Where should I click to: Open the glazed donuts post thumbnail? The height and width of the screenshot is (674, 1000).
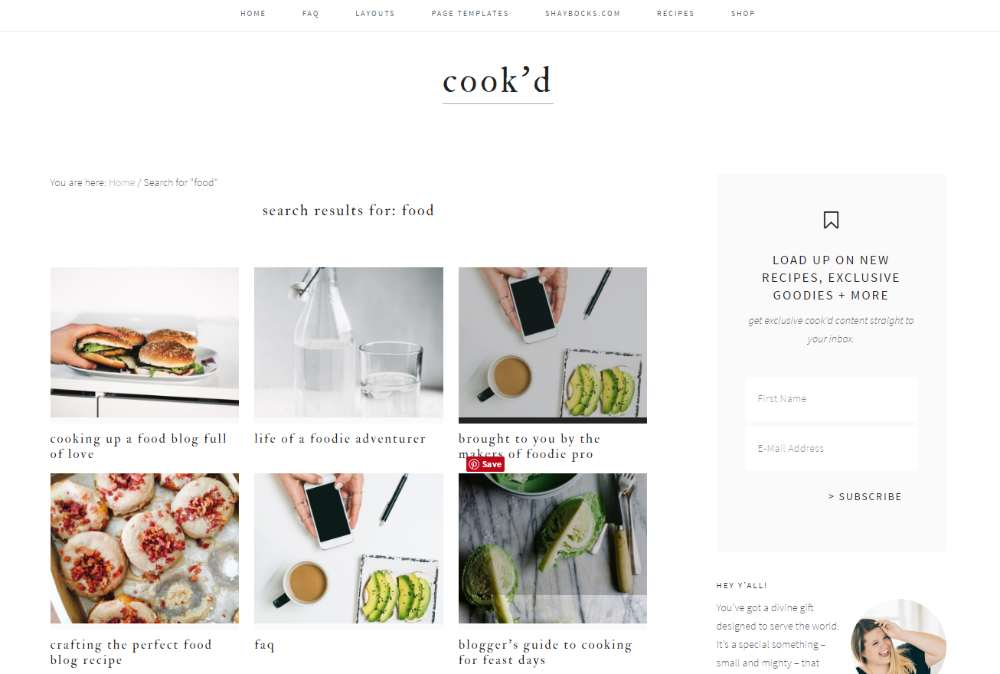click(145, 548)
